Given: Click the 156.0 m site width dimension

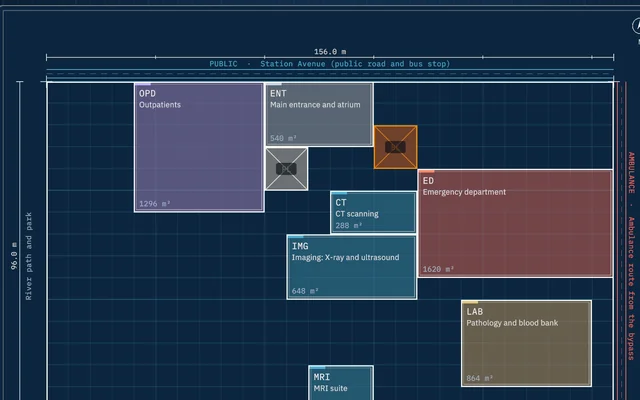Looking at the screenshot, I should point(330,52).
